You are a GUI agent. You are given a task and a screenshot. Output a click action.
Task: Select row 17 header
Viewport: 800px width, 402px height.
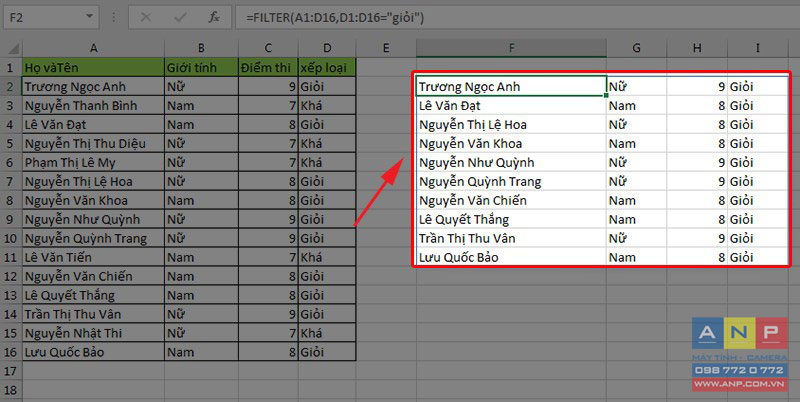[x=11, y=371]
